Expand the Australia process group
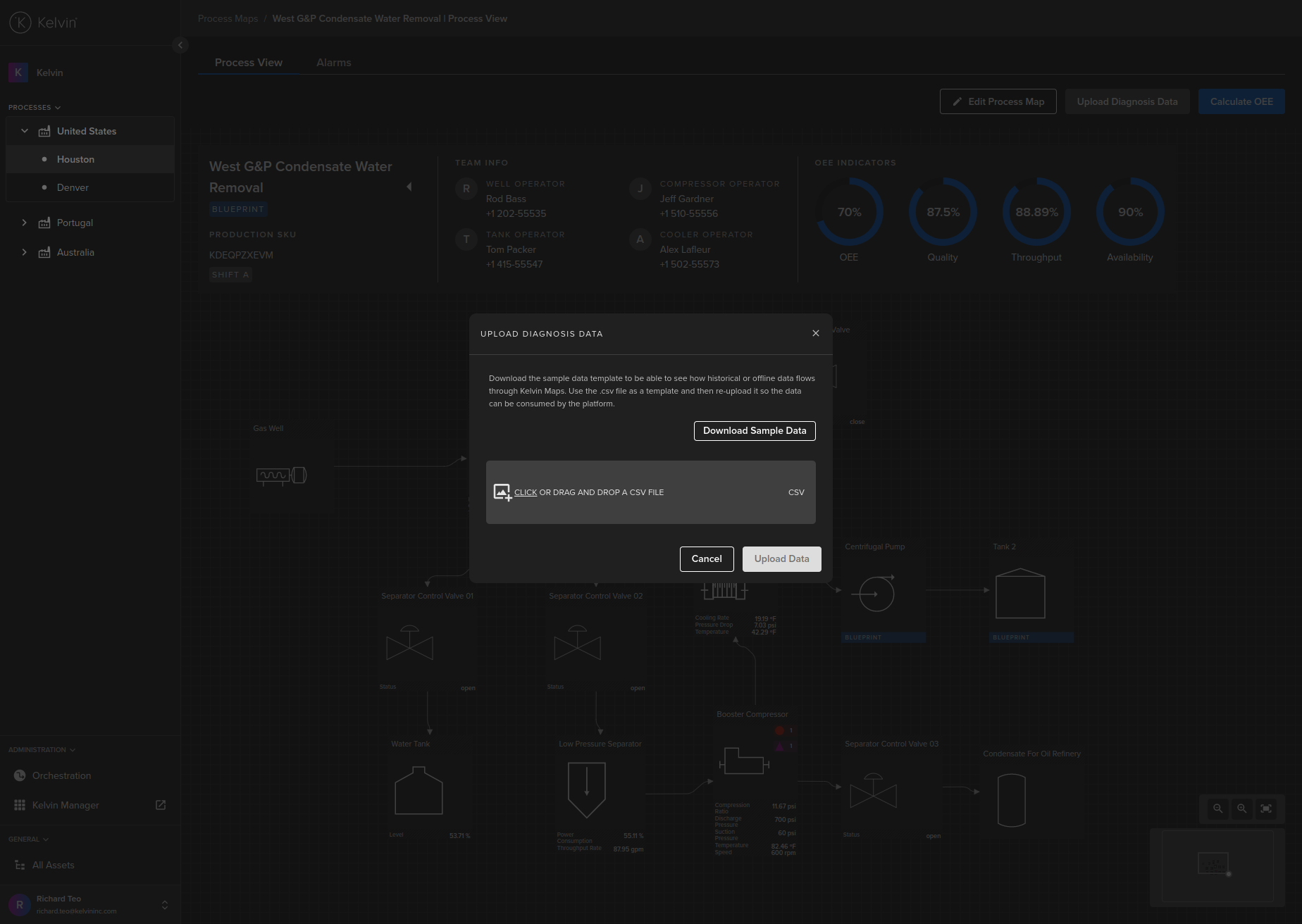This screenshot has height=924, width=1302. pyautogui.click(x=25, y=252)
